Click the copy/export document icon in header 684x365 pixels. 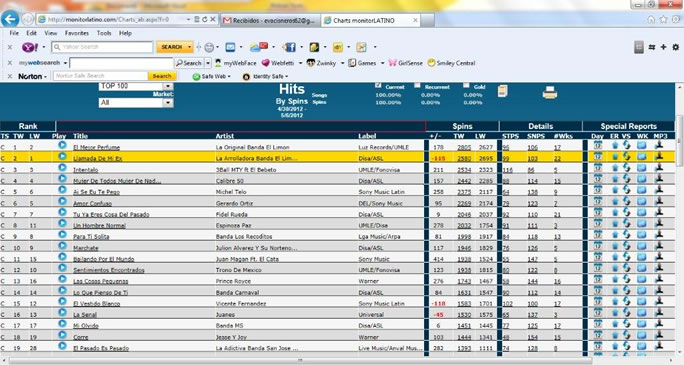click(x=503, y=91)
